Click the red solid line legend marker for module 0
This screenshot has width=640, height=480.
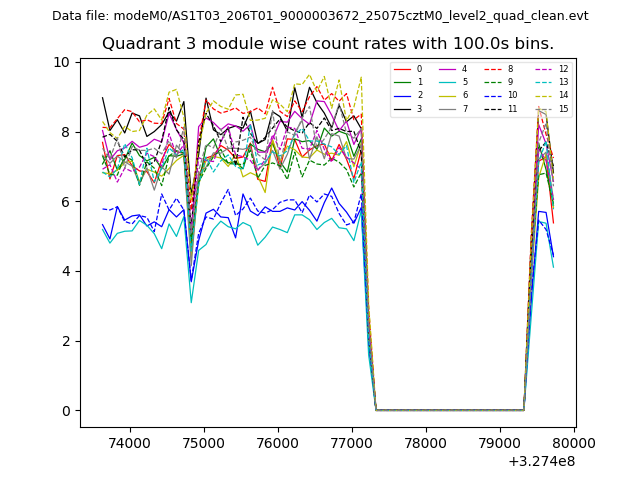pos(402,69)
